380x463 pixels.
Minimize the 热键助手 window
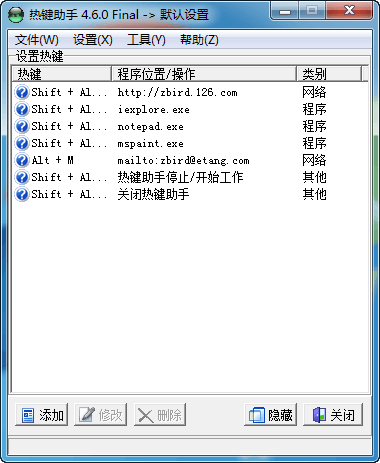click(285, 11)
